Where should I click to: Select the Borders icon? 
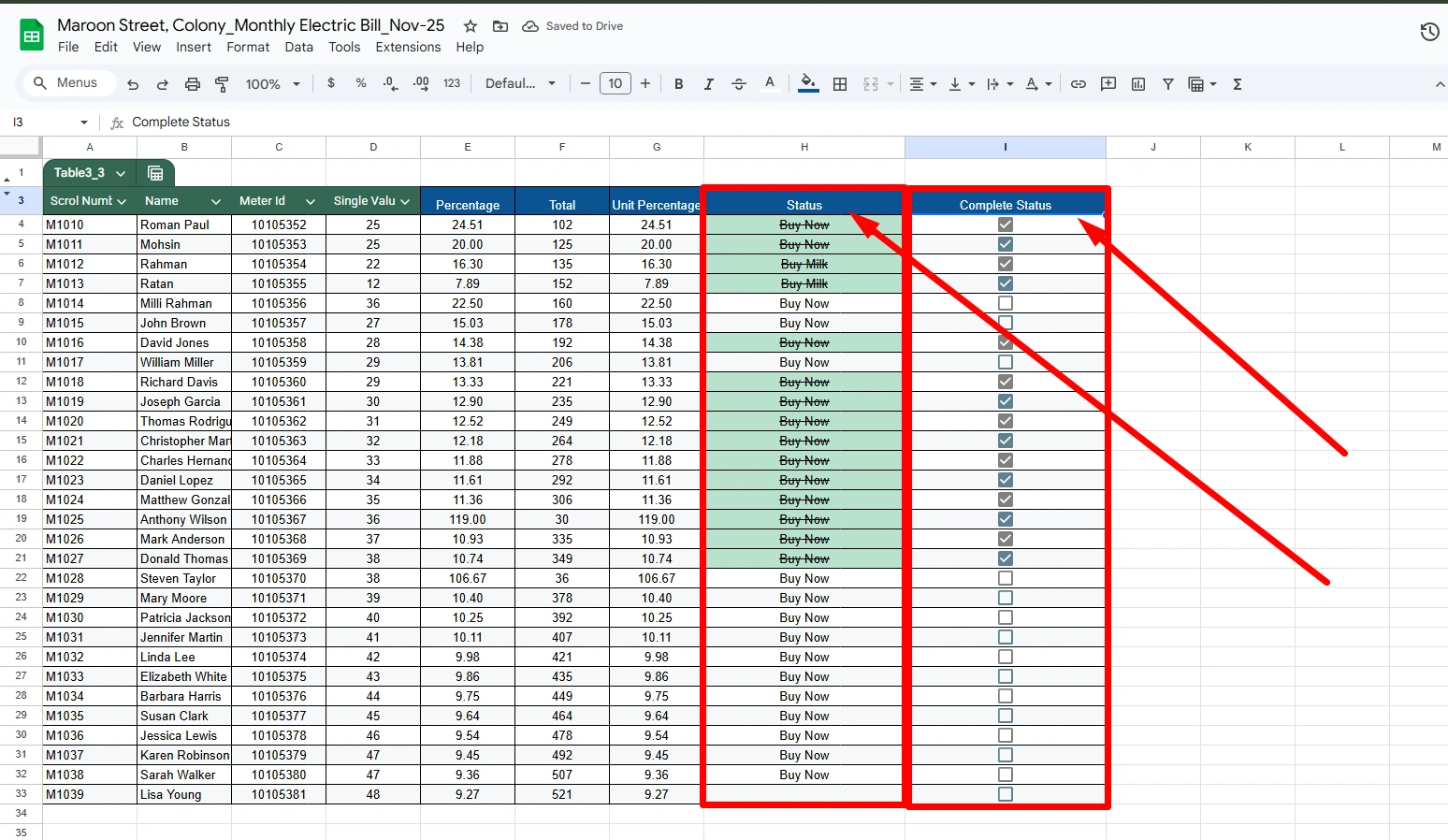point(839,83)
